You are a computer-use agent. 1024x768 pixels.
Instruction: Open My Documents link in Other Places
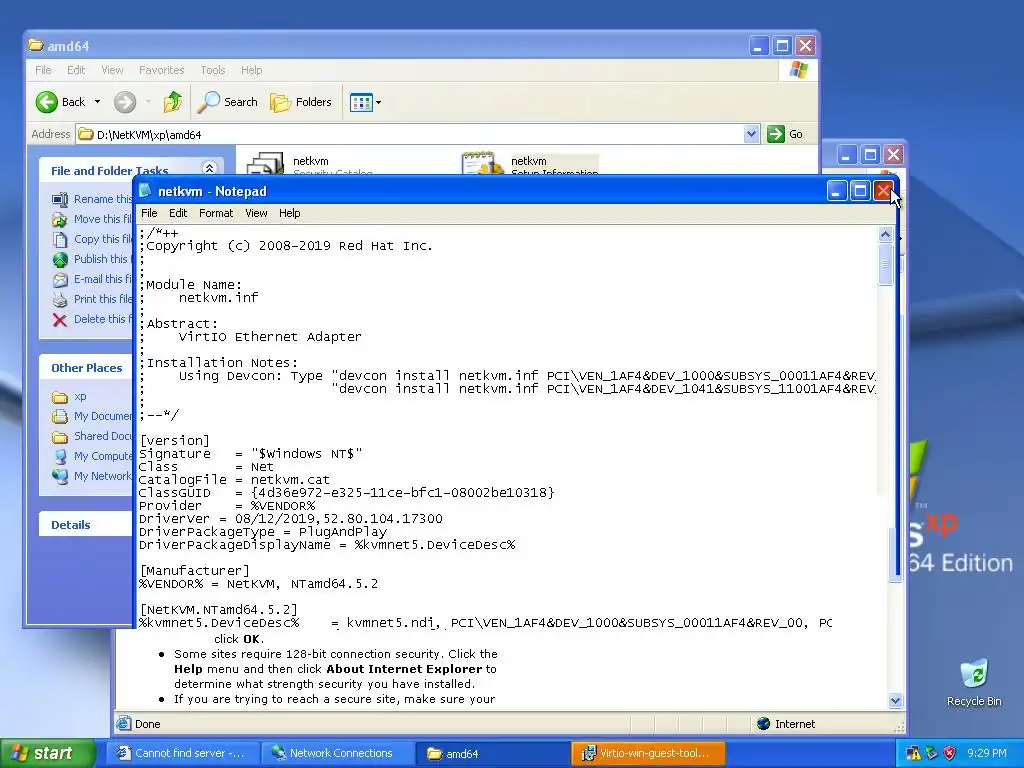103,416
